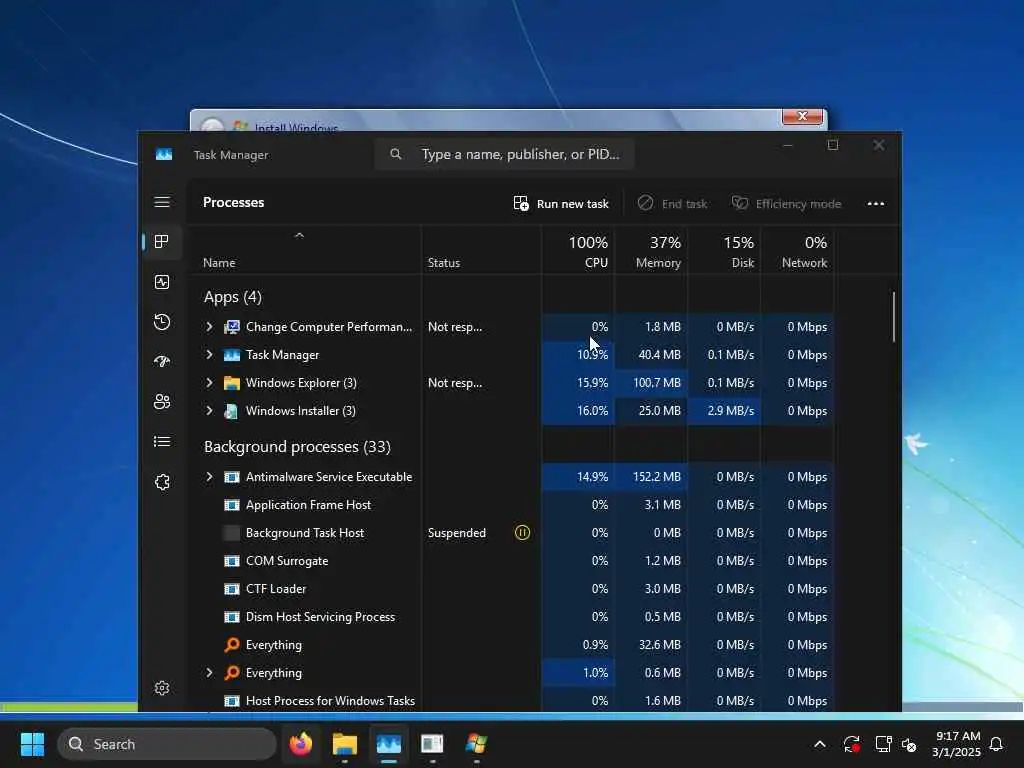1024x768 pixels.
Task: Open App history page from sidebar
Action: click(162, 322)
